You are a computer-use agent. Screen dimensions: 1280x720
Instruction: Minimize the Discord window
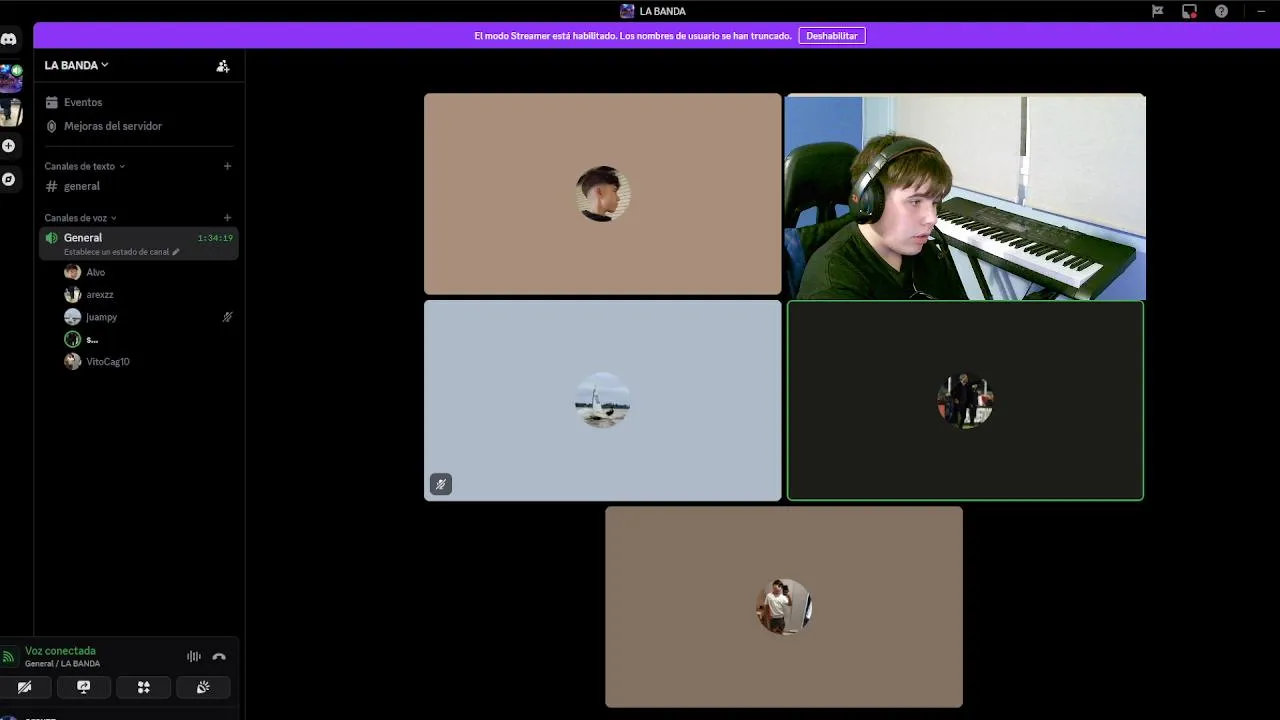[1261, 11]
